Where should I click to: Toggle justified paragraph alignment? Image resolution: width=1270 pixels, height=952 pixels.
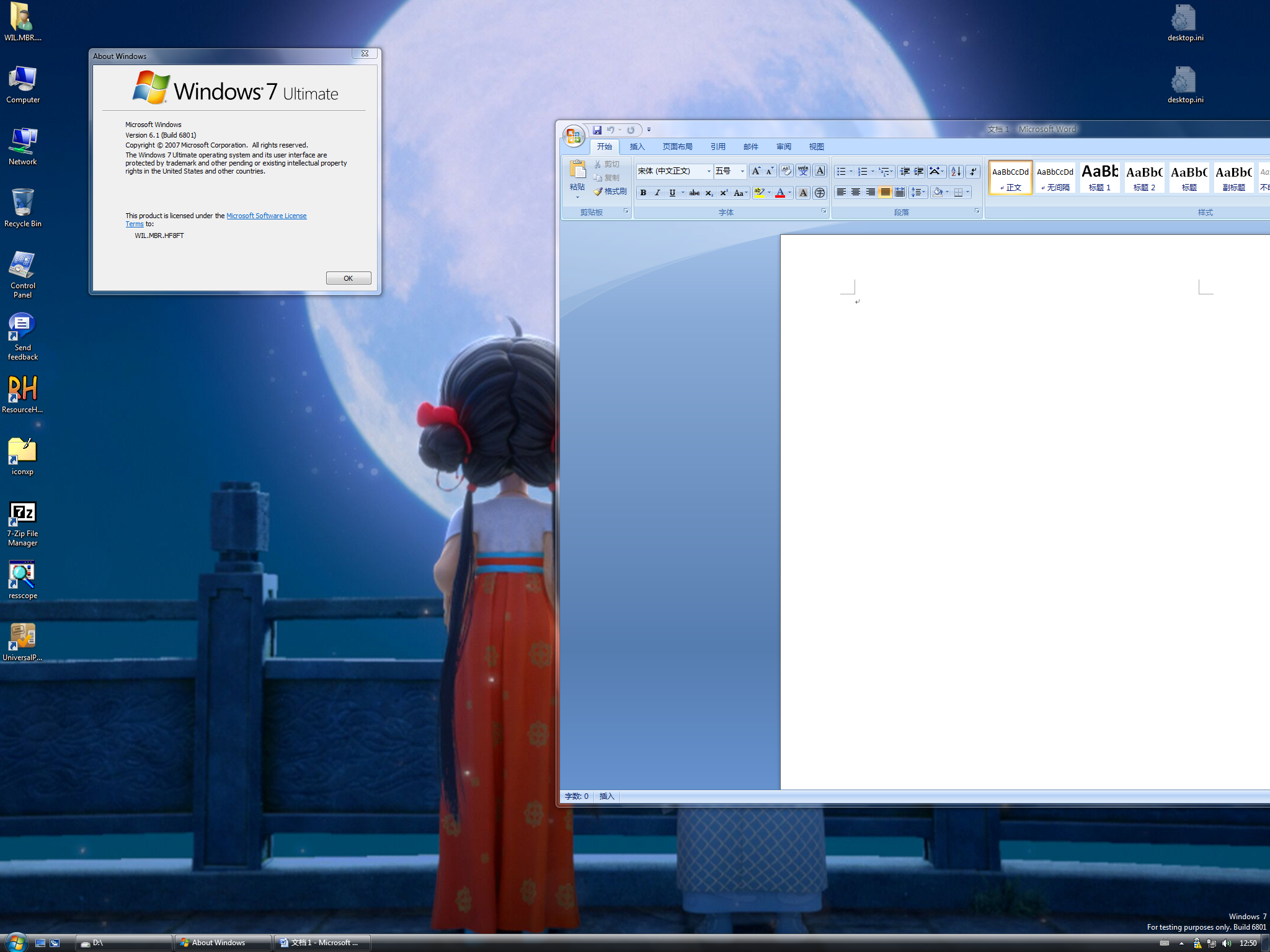(x=885, y=192)
